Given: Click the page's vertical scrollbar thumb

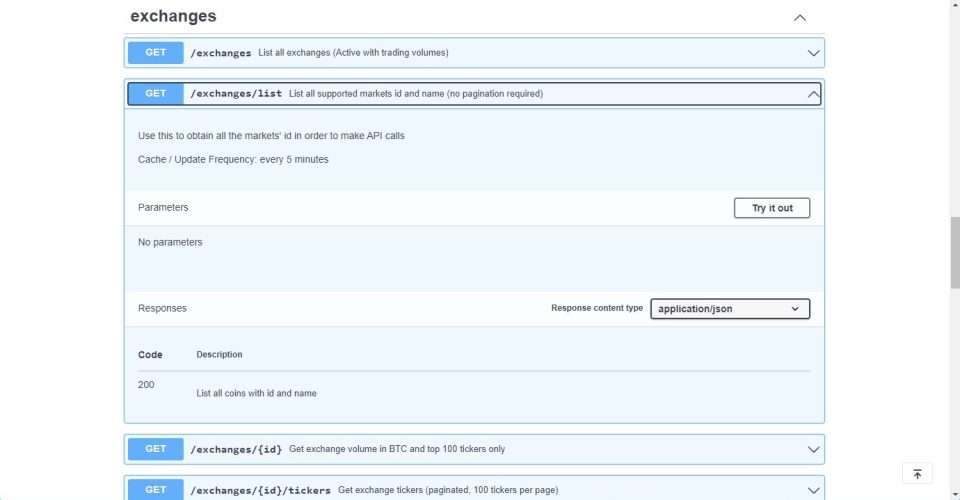Looking at the screenshot, I should 954,252.
